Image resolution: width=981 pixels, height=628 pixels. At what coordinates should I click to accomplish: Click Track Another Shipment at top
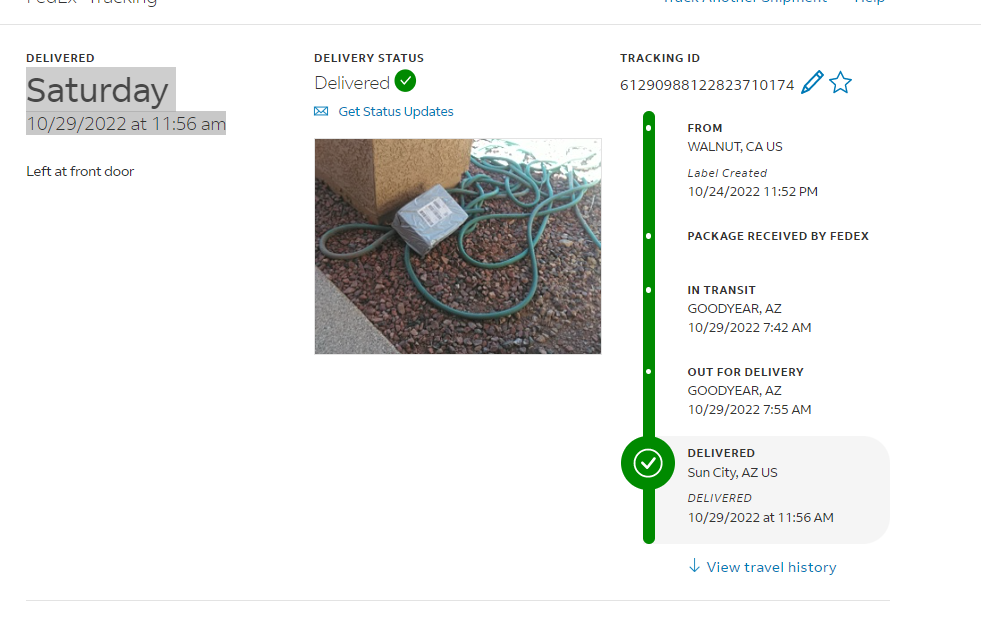coord(745,2)
